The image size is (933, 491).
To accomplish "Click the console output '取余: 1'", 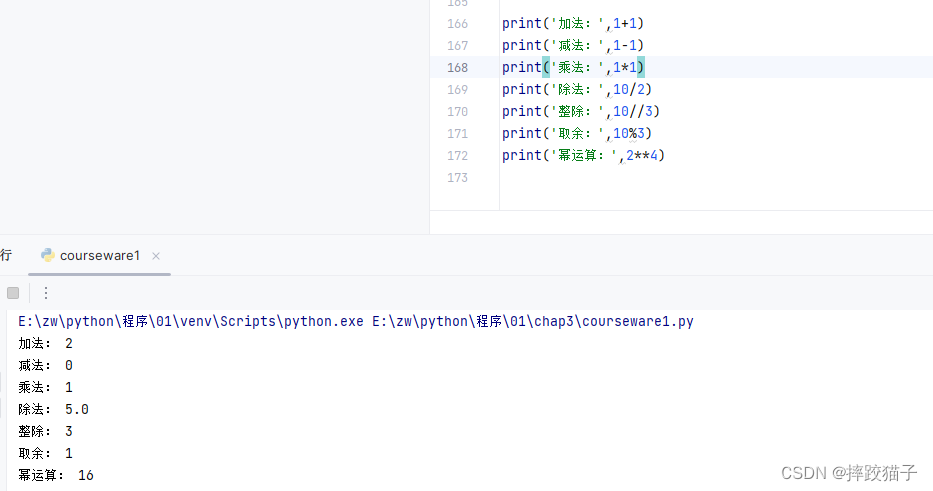I will point(45,454).
